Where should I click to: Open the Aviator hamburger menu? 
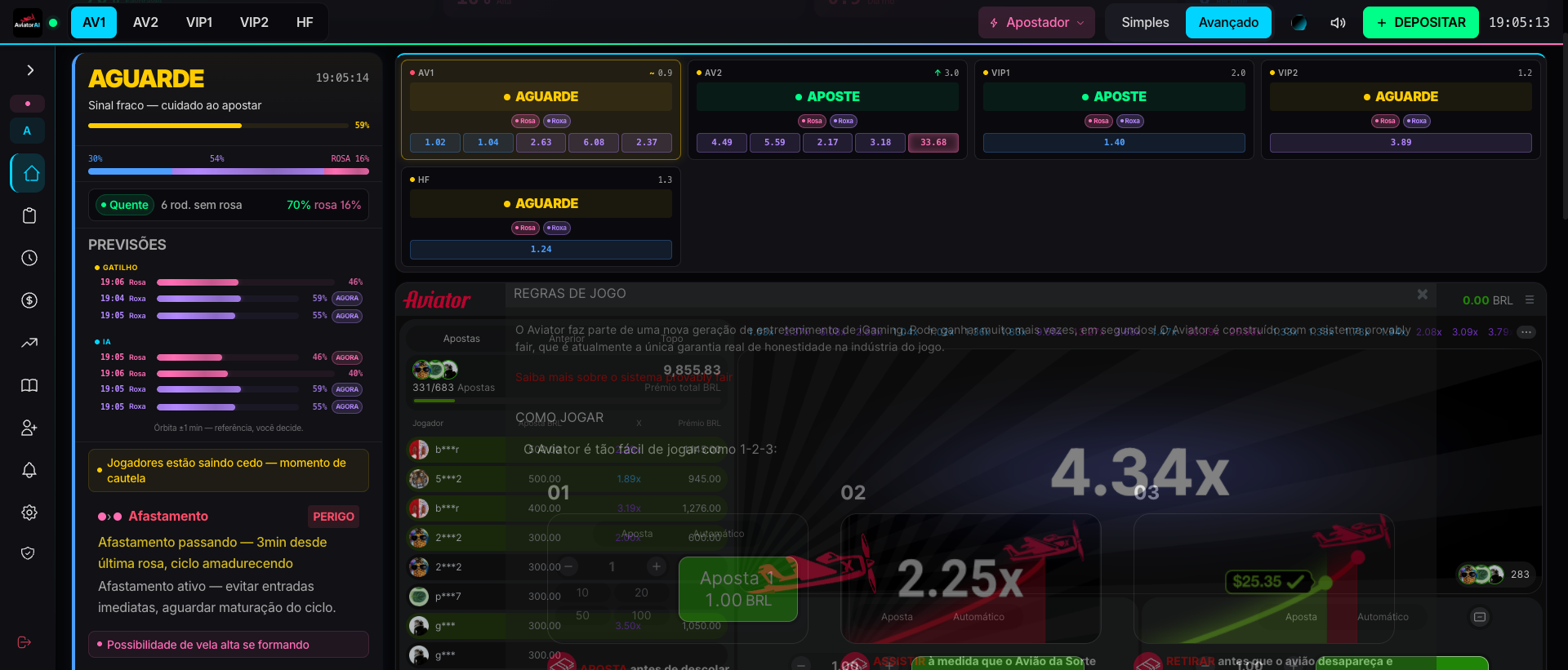pos(1530,300)
